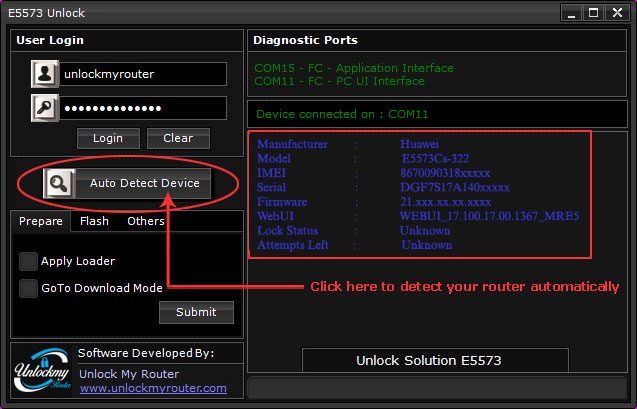Viewport: 637px width, 409px height.
Task: Click the Unlockmy Router logo
Action: pyautogui.click(x=42, y=370)
